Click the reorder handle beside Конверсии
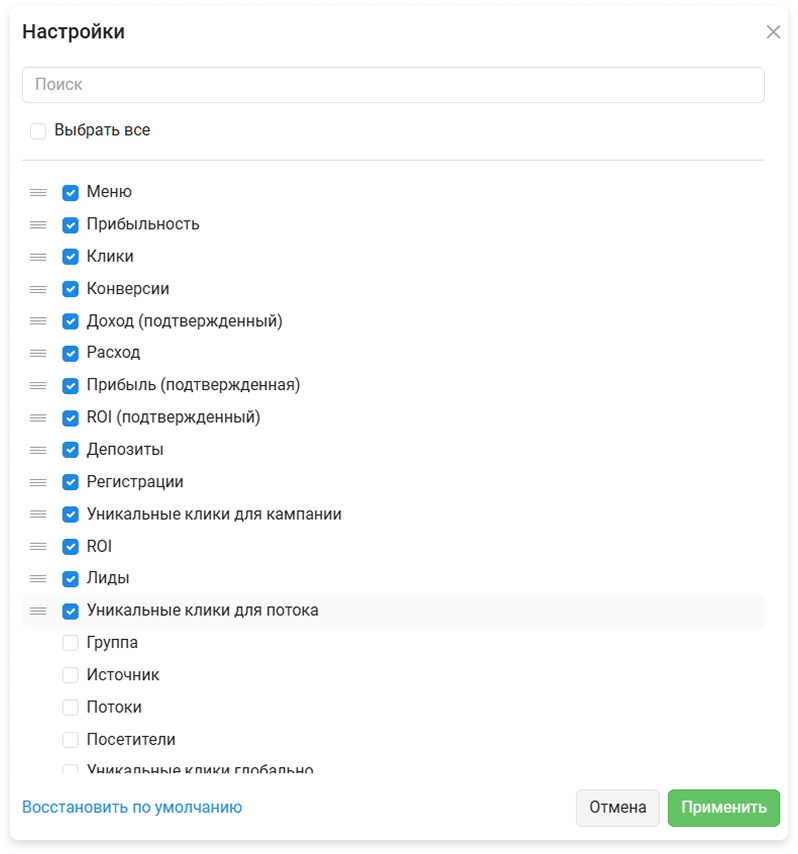This screenshot has height=854, width=798. coord(38,289)
